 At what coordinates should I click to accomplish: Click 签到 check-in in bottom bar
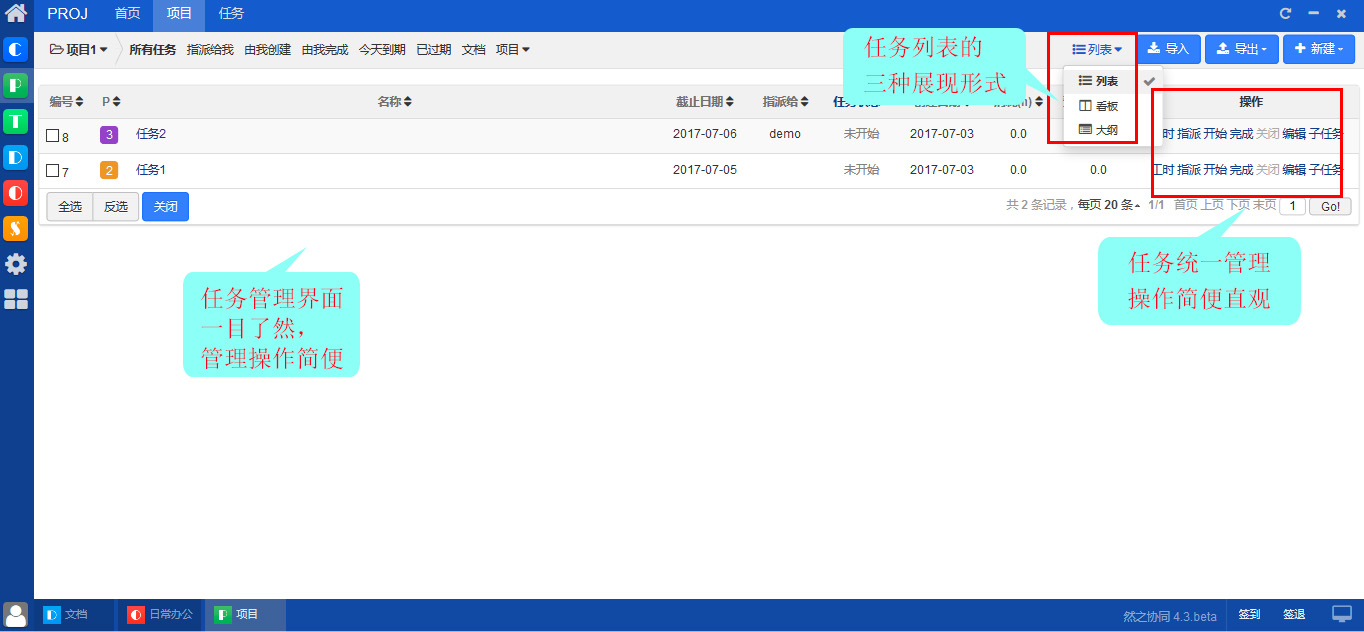(x=1249, y=614)
